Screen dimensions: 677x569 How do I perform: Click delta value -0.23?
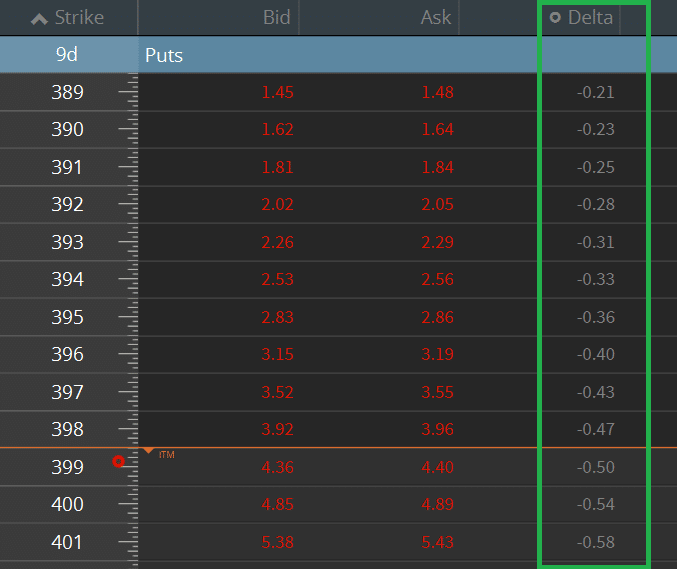[x=595, y=130]
